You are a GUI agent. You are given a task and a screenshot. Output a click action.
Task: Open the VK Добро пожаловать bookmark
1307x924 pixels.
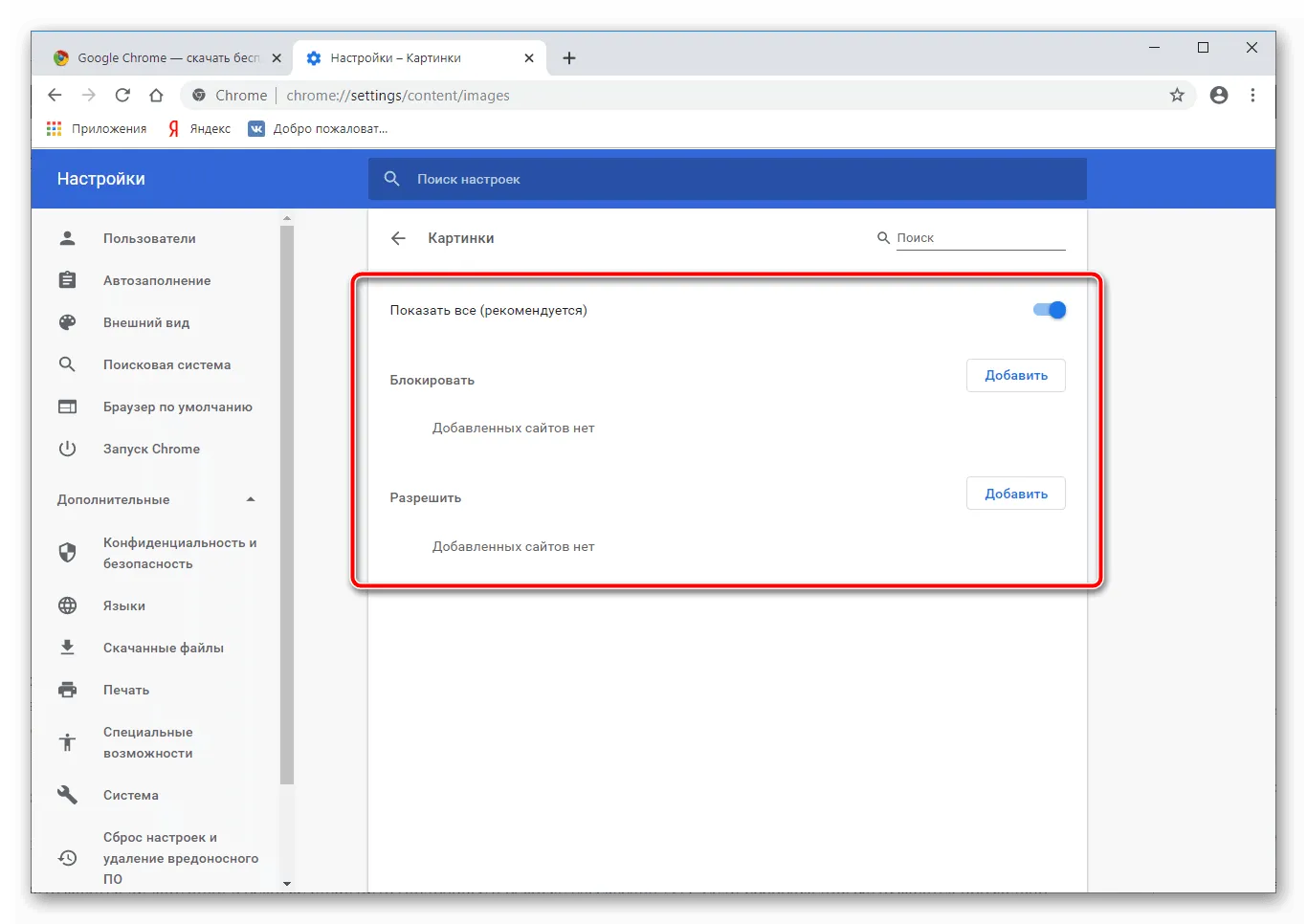[318, 128]
